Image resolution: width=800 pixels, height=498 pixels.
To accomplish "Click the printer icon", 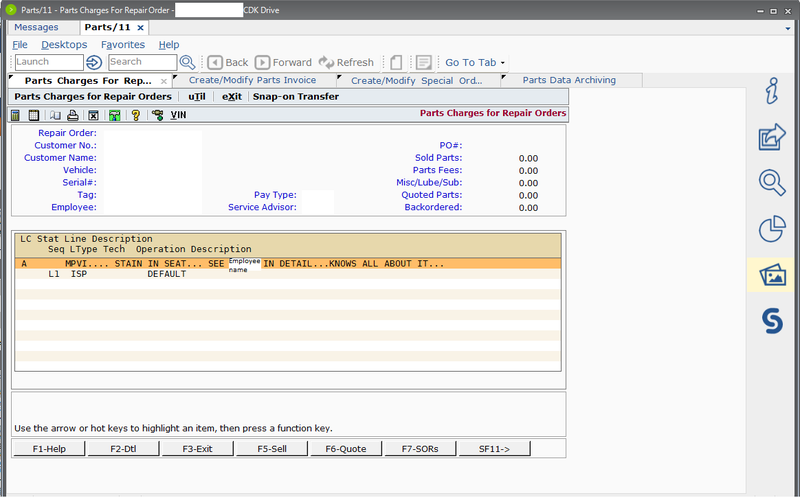I will (73, 115).
